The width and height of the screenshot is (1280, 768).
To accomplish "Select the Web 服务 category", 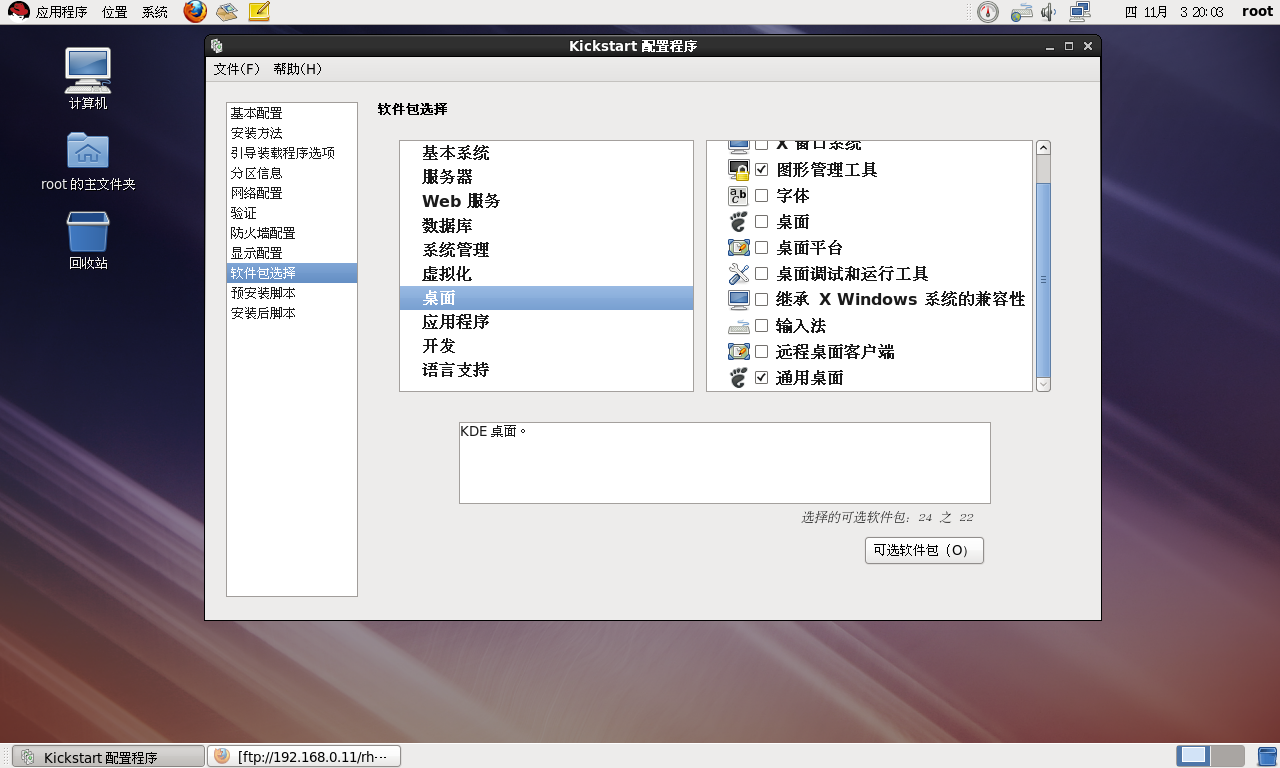I will tap(546, 201).
